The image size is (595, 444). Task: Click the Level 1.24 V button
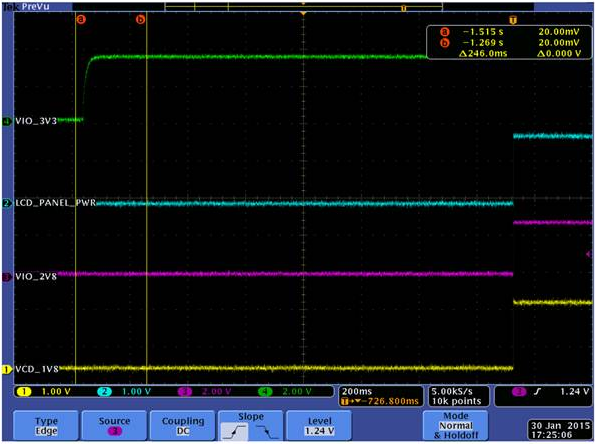coord(319,426)
